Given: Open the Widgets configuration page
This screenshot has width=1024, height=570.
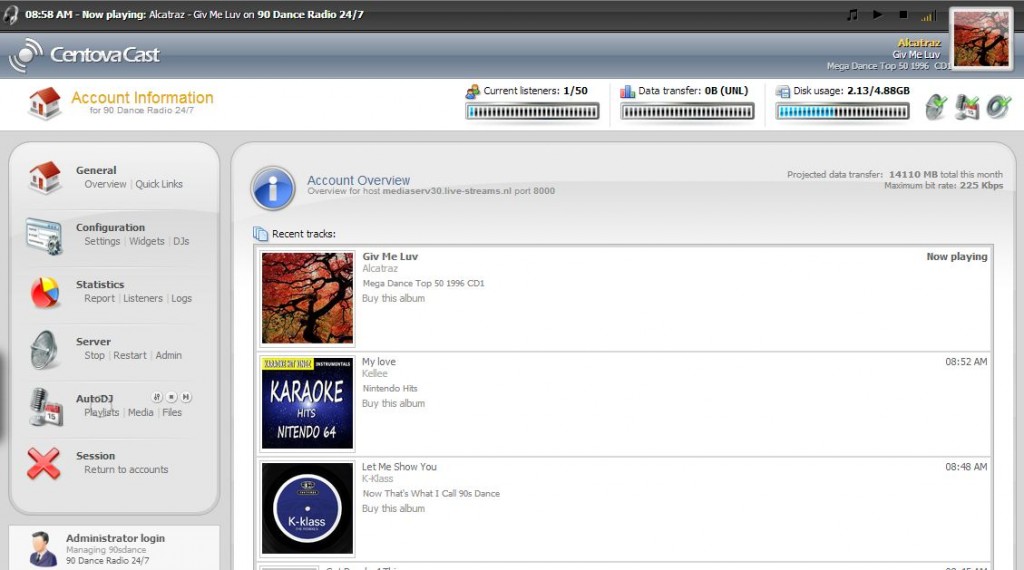Looking at the screenshot, I should [x=146, y=242].
